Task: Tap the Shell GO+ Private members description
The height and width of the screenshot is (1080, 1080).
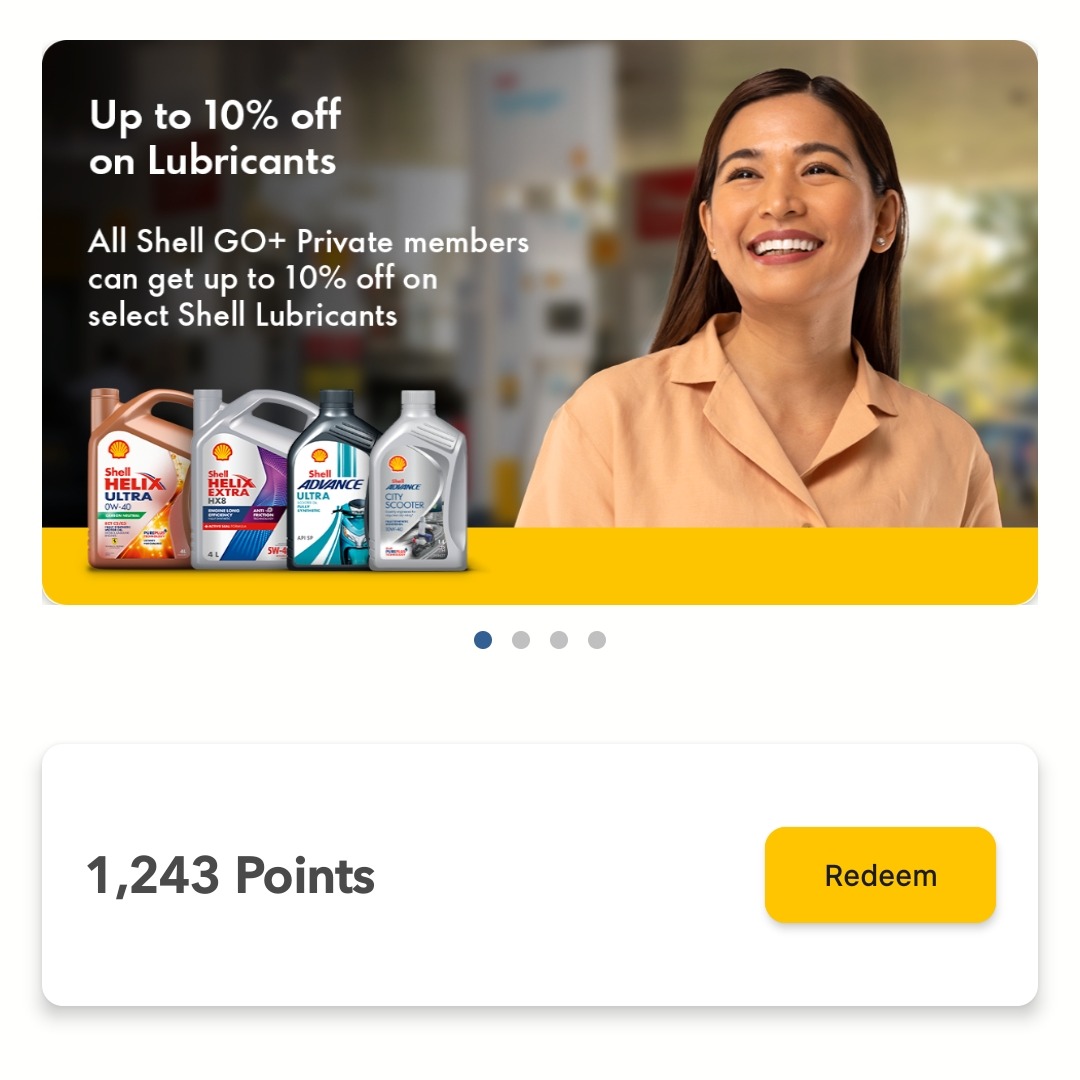Action: click(308, 278)
